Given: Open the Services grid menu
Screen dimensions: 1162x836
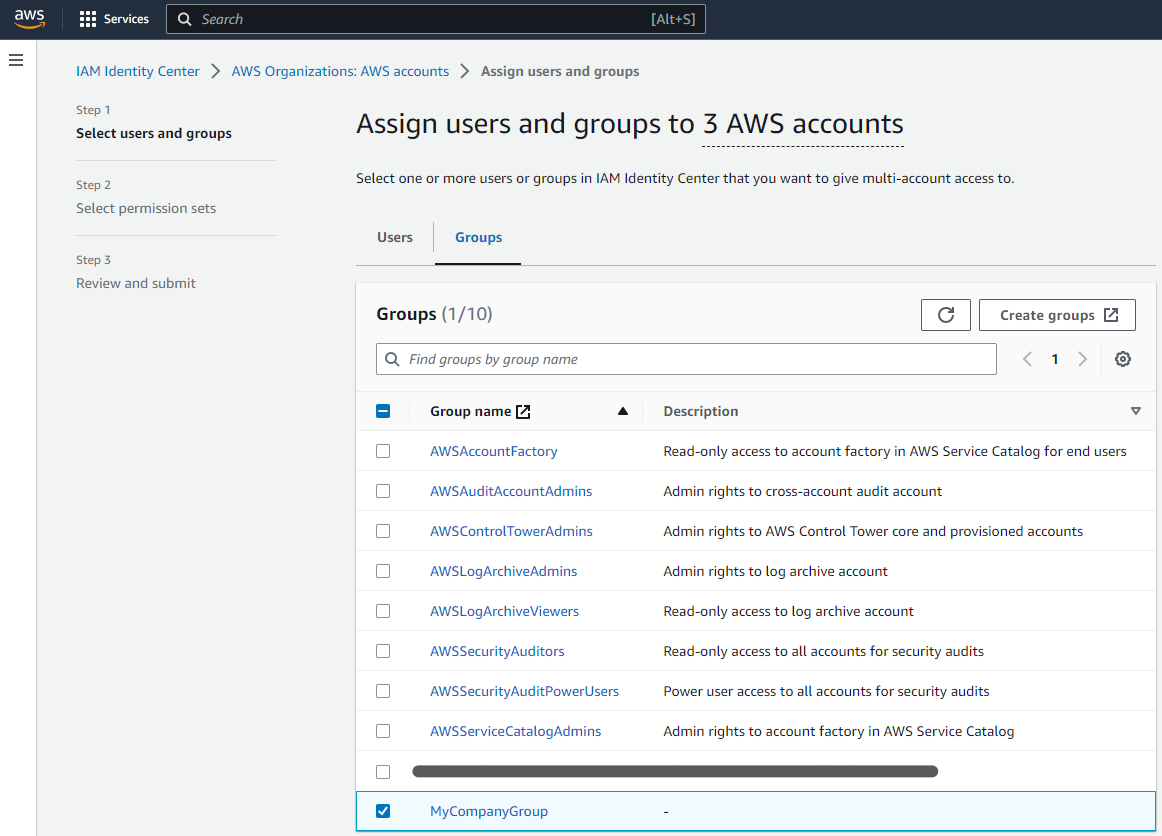Looking at the screenshot, I should pyautogui.click(x=114, y=19).
